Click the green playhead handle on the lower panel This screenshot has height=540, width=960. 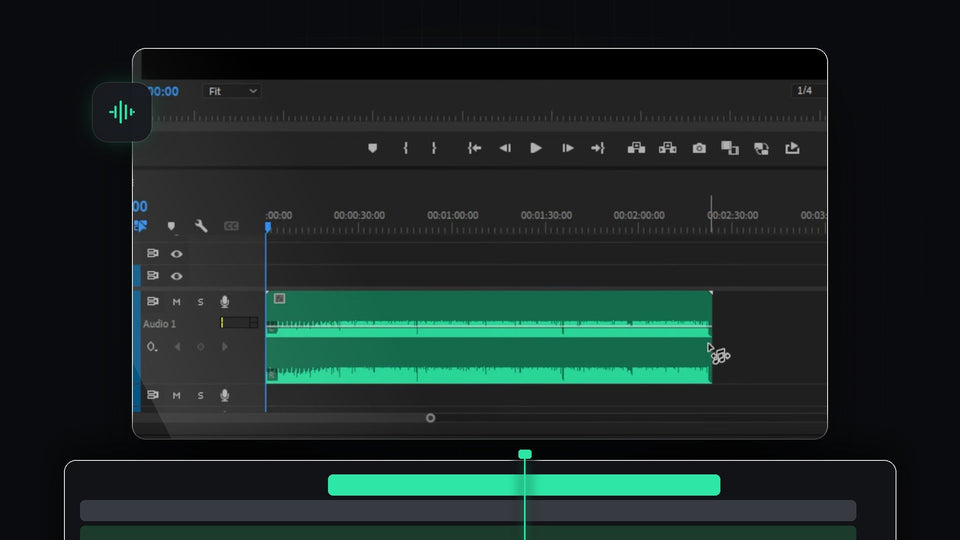[525, 454]
